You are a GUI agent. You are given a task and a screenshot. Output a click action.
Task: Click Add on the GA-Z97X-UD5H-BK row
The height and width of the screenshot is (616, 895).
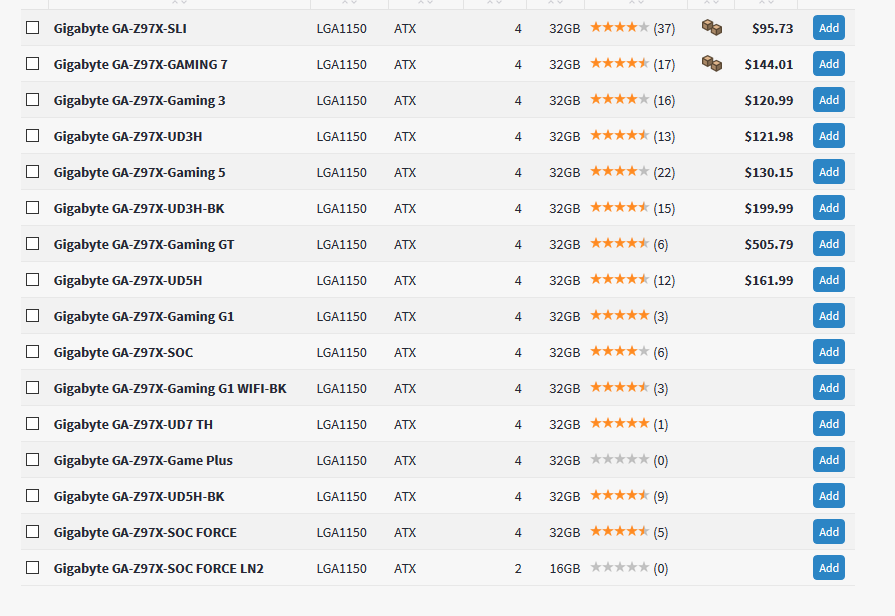click(829, 495)
